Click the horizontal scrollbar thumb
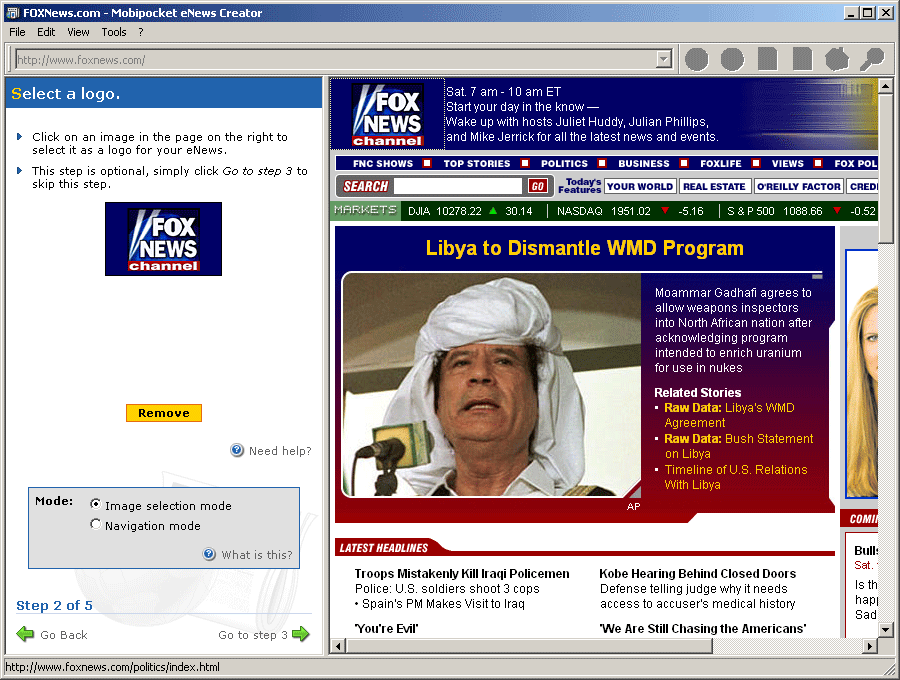 pyautogui.click(x=529, y=646)
